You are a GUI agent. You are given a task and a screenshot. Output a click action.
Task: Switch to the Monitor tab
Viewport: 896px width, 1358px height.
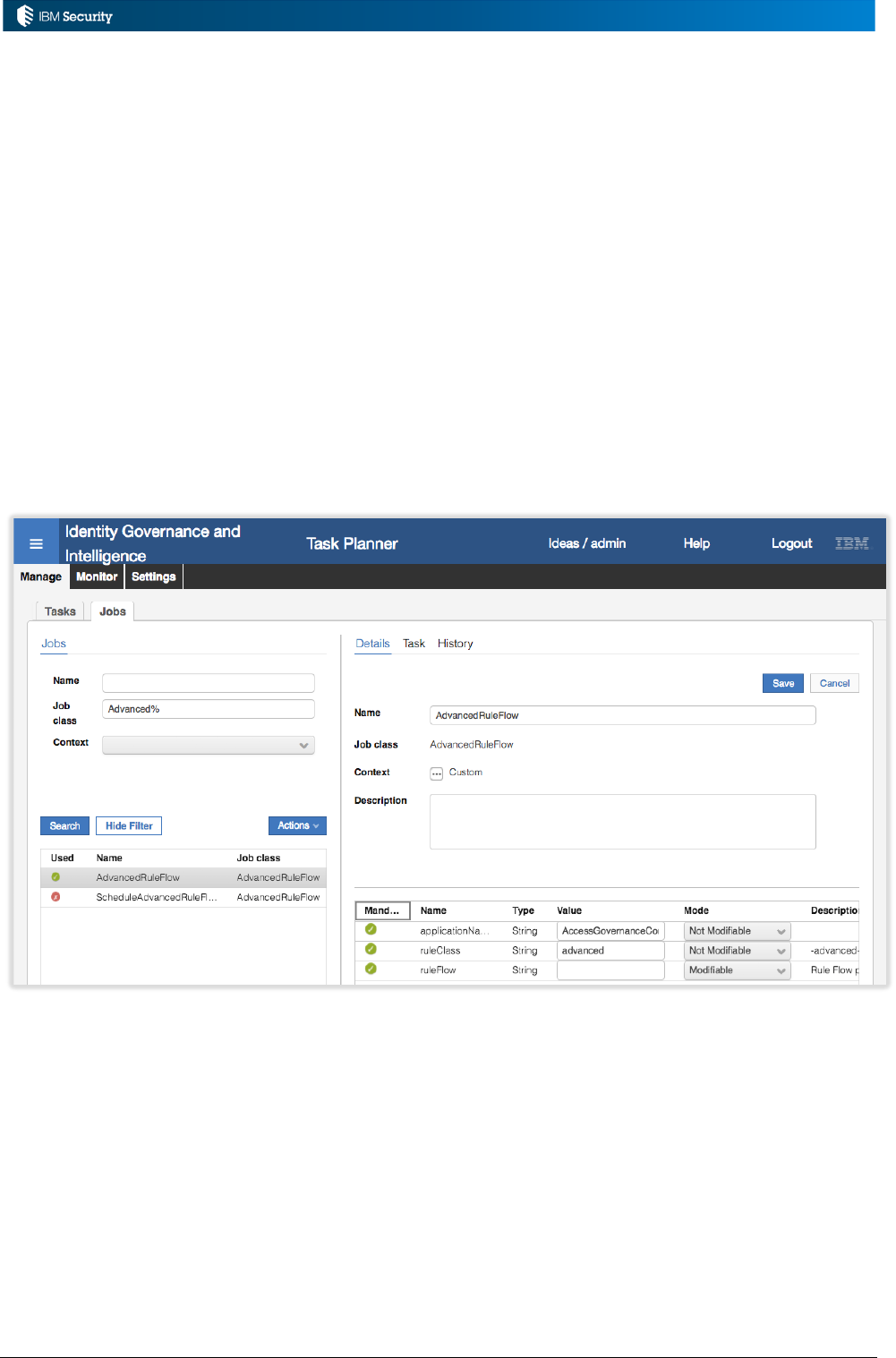tap(97, 577)
